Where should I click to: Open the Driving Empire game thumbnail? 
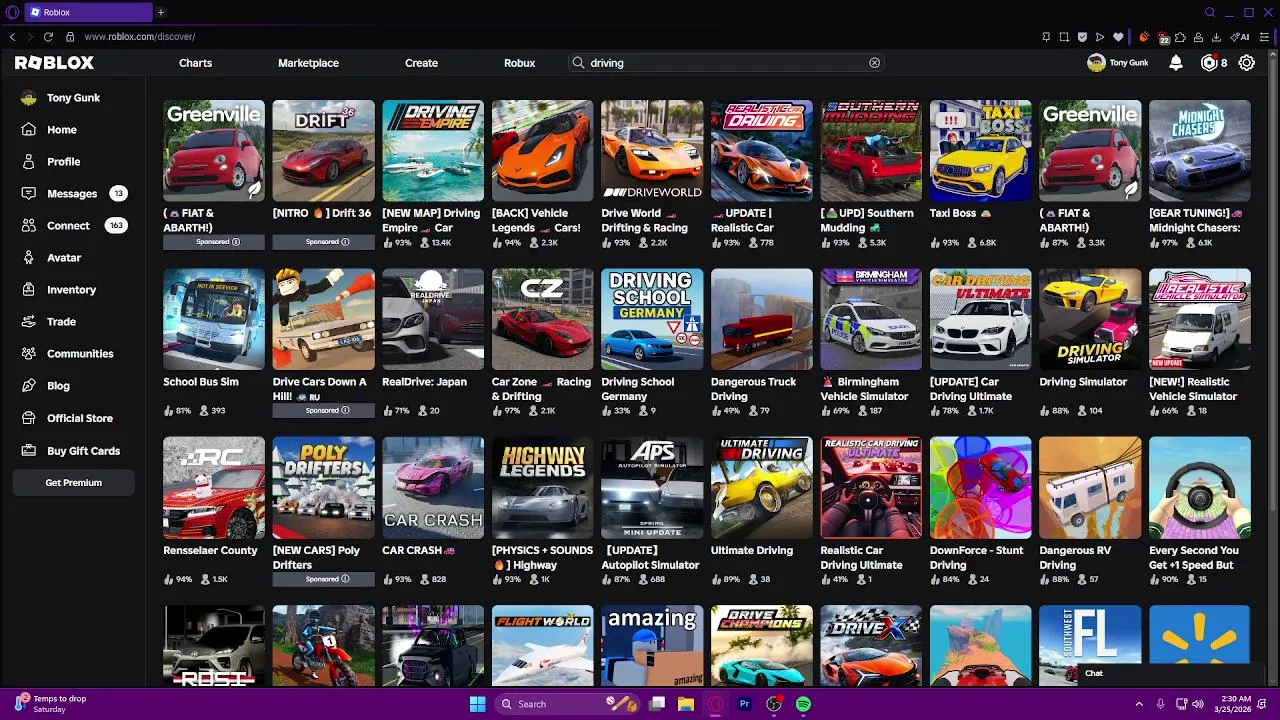tap(433, 151)
